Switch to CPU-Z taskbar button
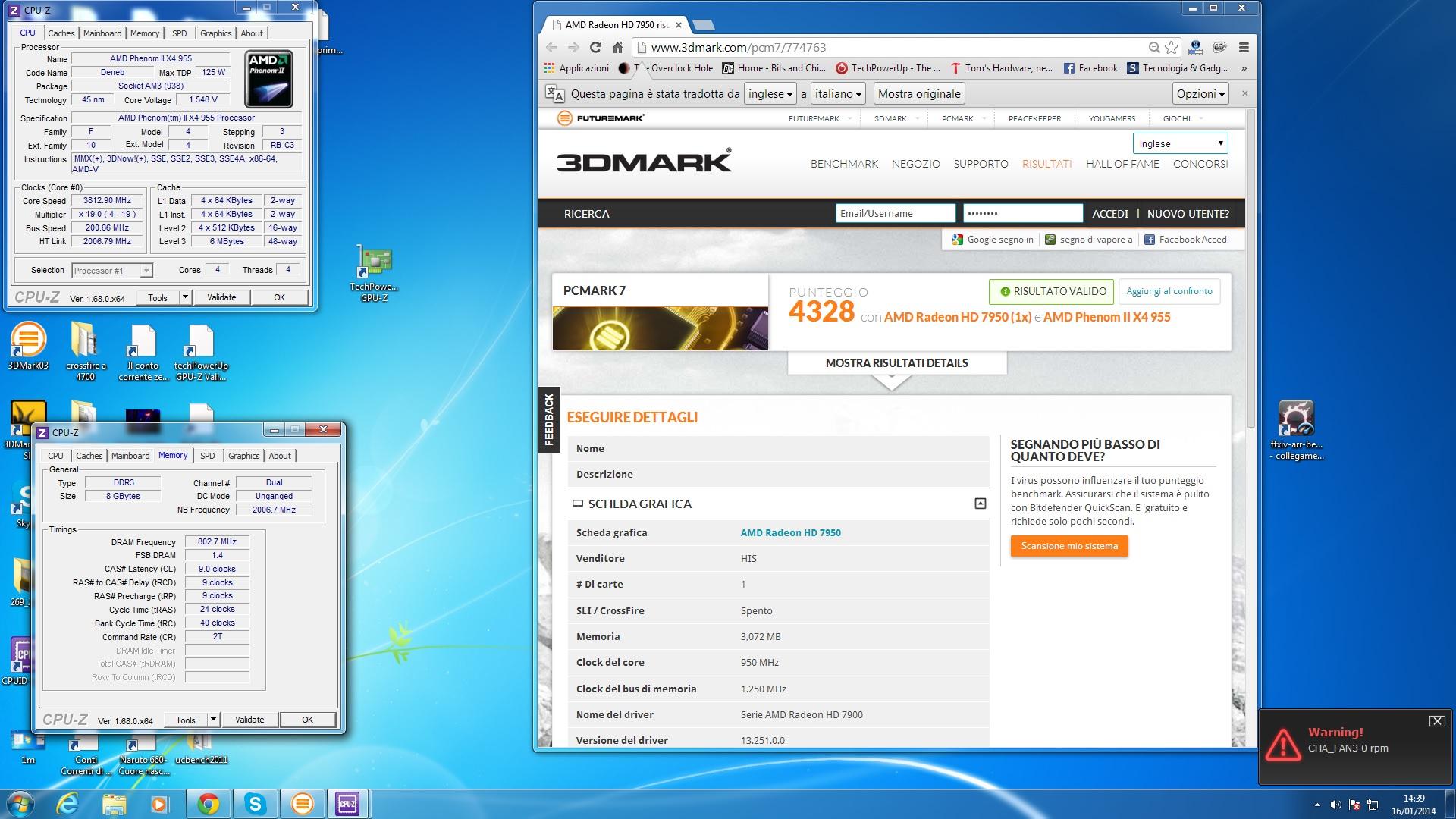 pyautogui.click(x=347, y=803)
